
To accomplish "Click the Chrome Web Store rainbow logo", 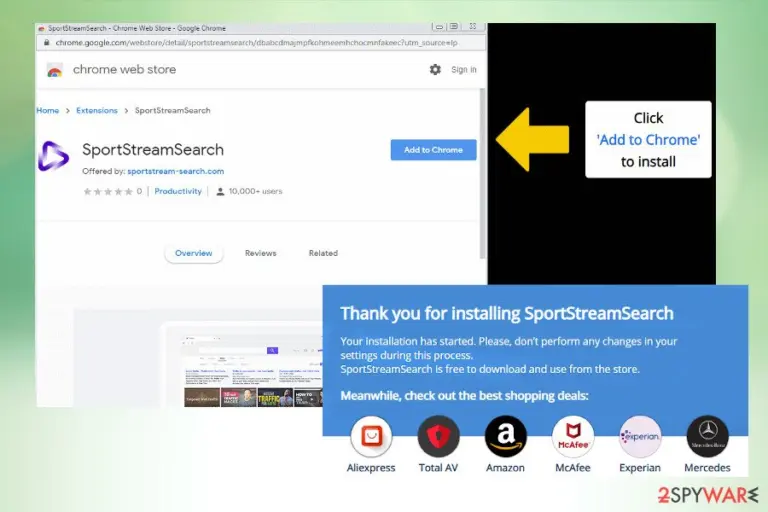I will 54,71.
